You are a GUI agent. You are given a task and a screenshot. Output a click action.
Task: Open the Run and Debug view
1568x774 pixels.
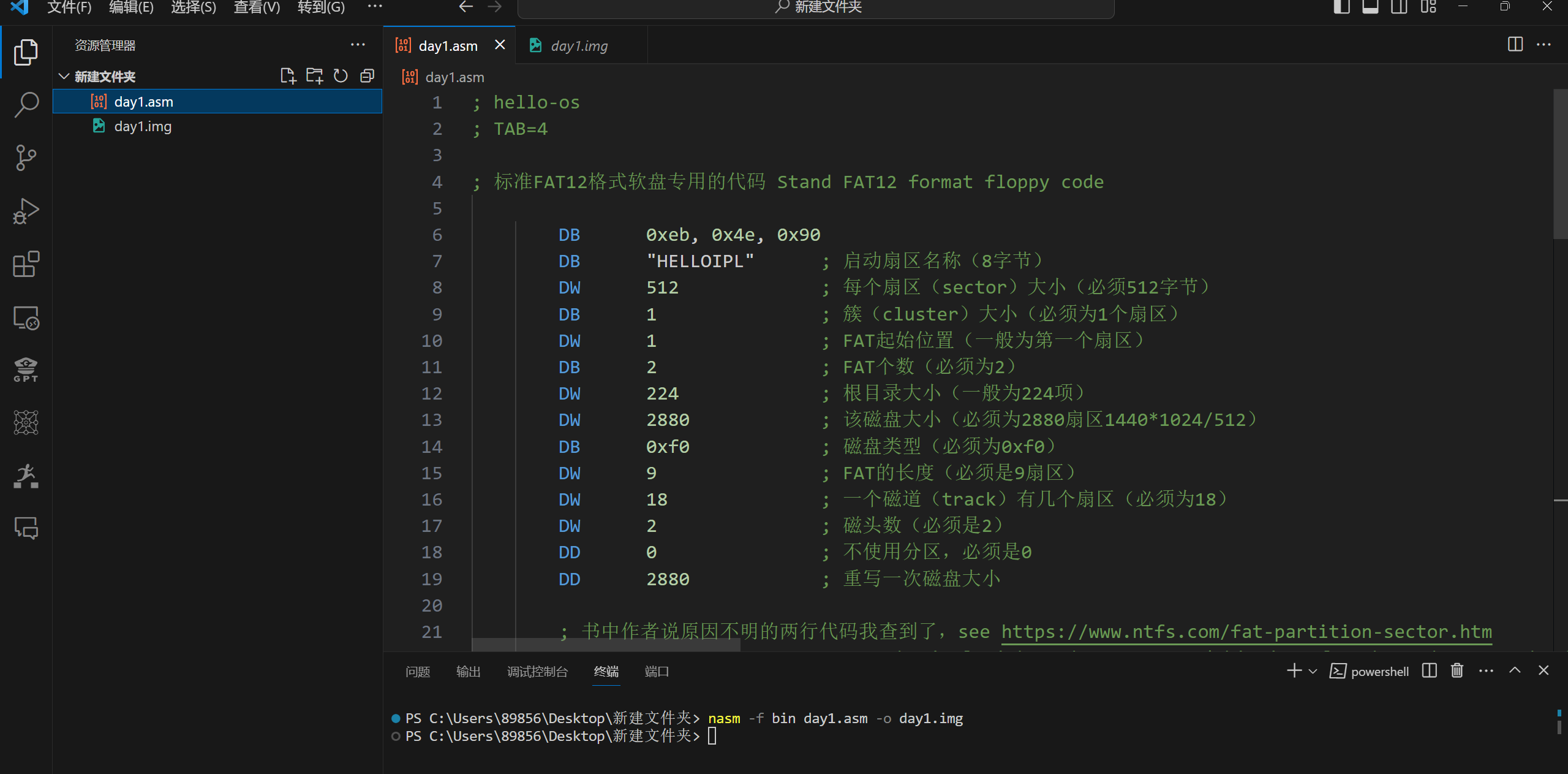coord(26,211)
